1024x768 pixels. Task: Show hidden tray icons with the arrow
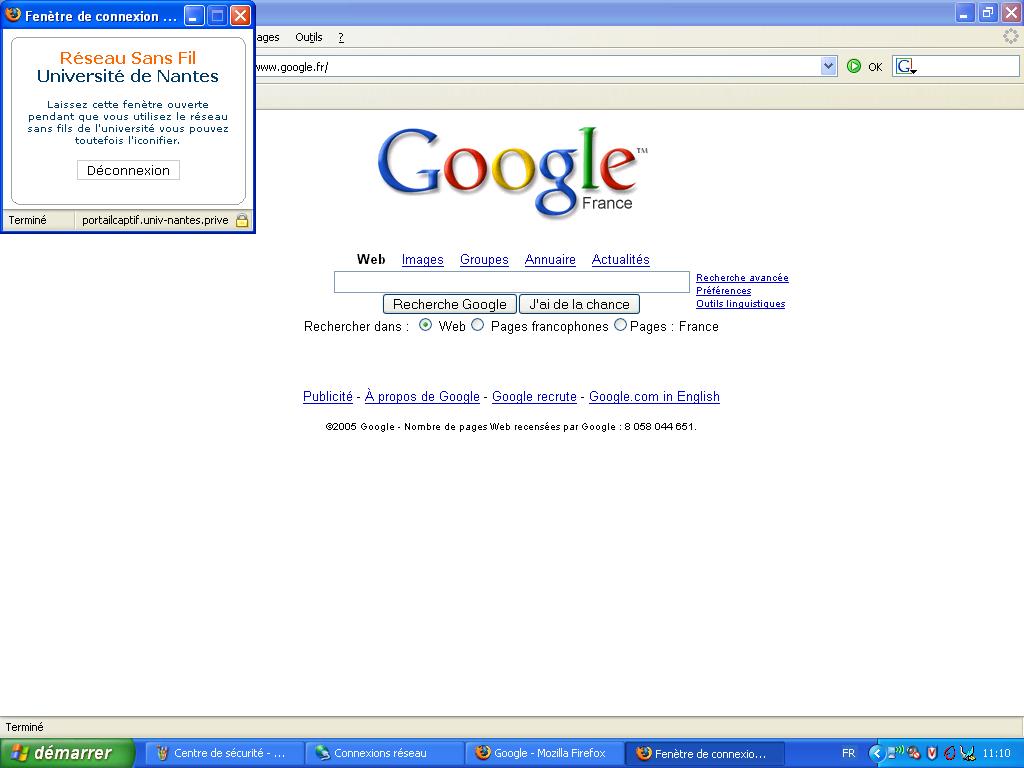click(x=876, y=753)
